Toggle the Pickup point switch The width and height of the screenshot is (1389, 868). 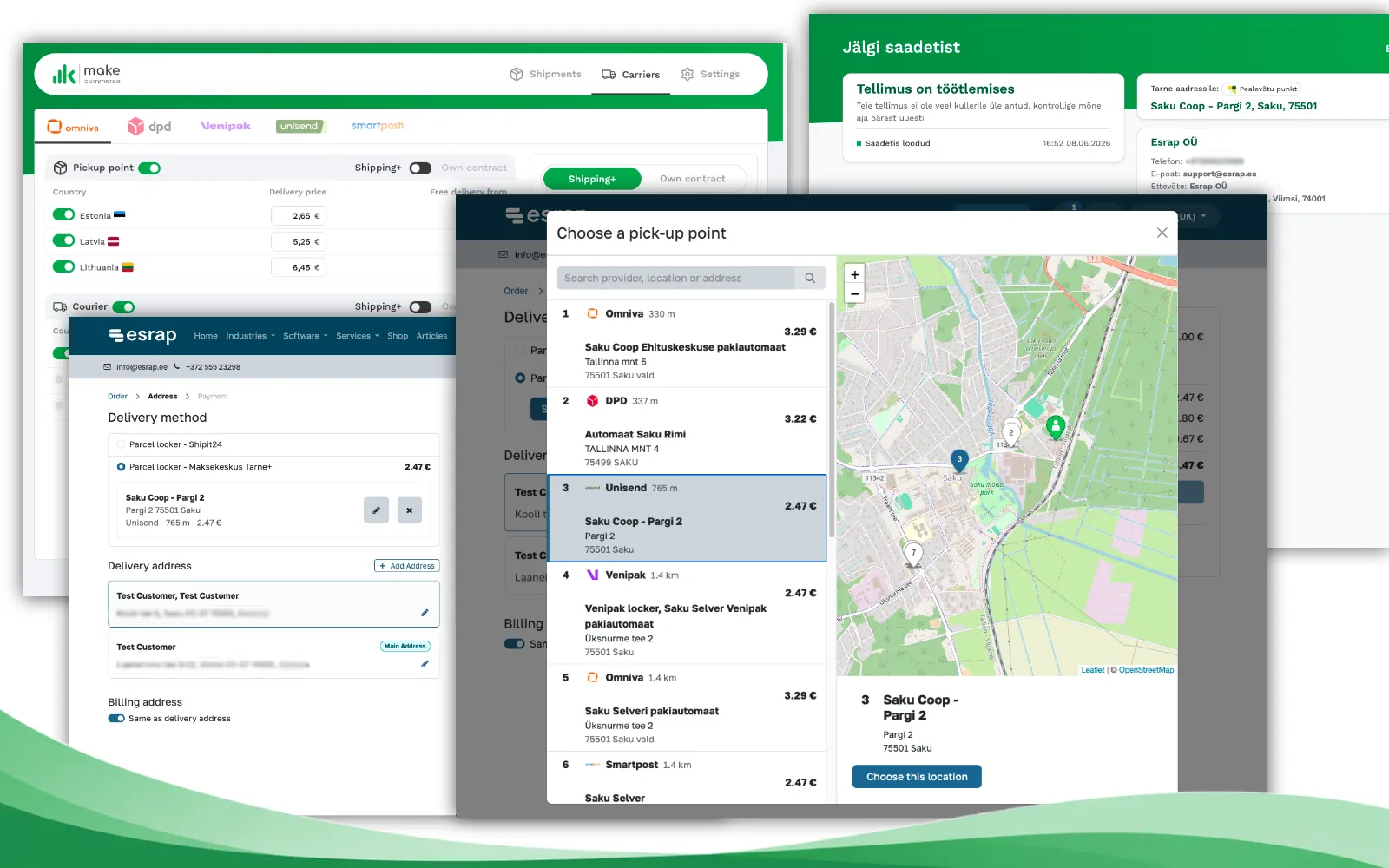click(x=149, y=168)
